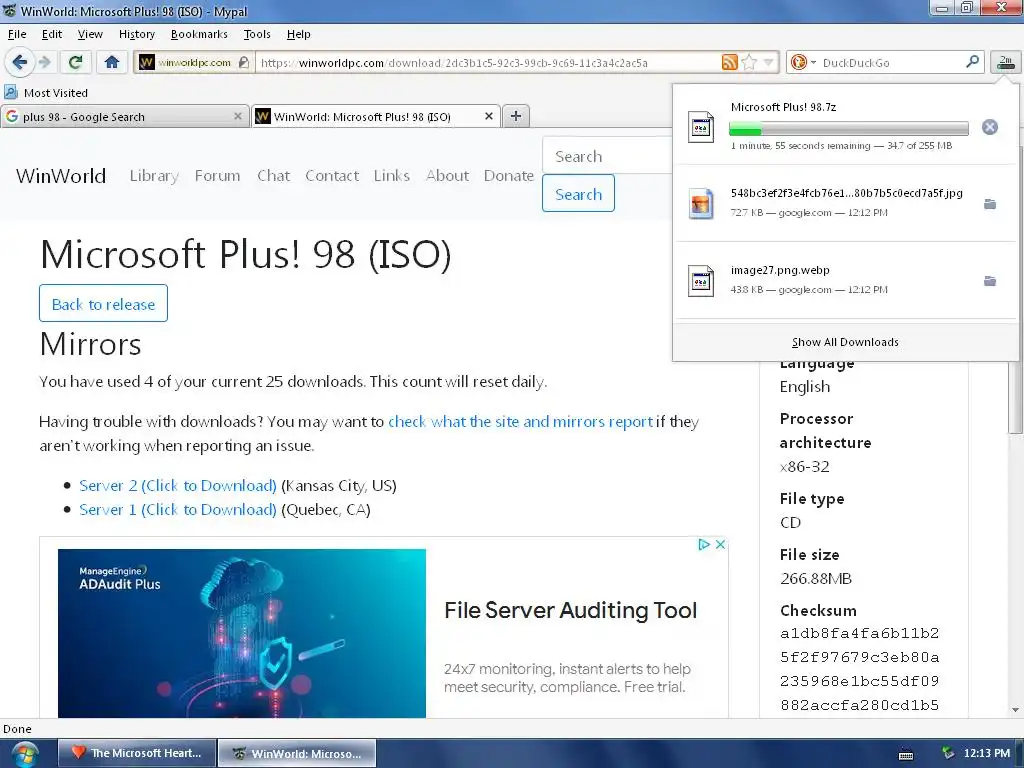Close the plus 98 - Google Search tab
Image resolution: width=1024 pixels, height=768 pixels.
(238, 116)
